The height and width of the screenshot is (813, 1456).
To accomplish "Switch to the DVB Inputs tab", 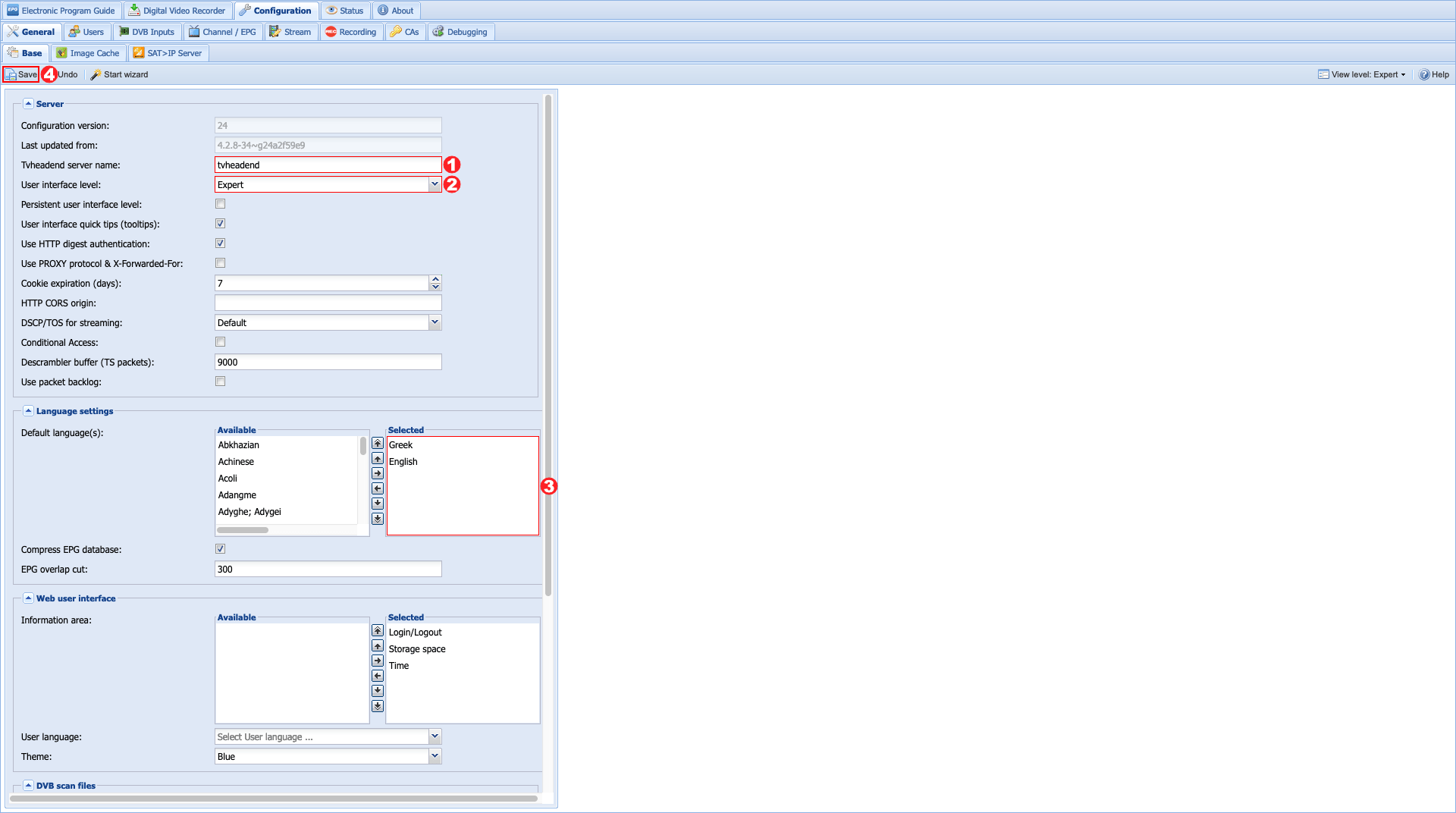I will click(147, 32).
